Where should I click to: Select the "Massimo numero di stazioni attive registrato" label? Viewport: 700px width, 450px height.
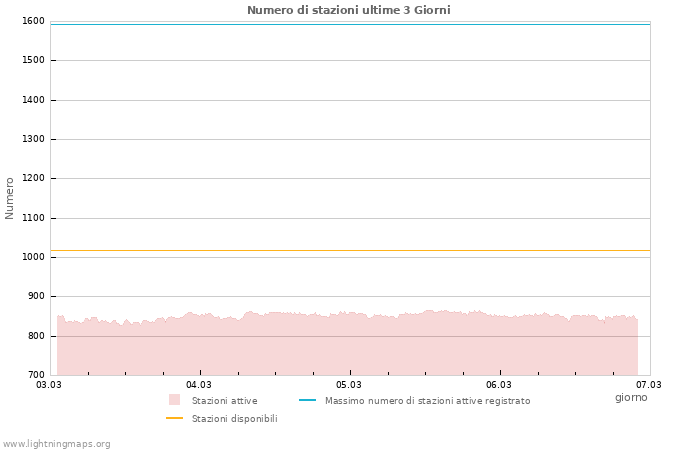point(427,401)
